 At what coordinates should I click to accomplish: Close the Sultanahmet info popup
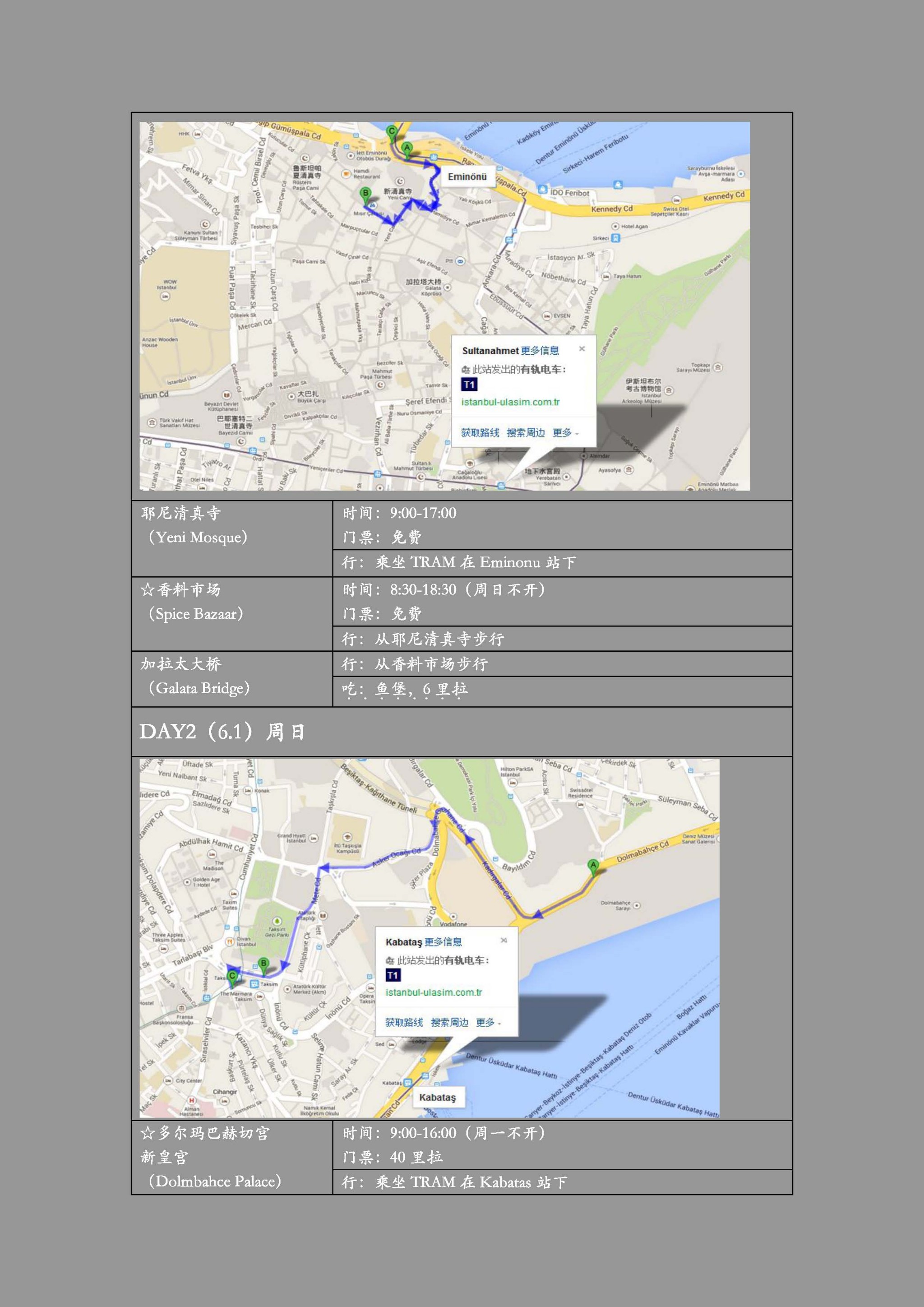coord(582,349)
